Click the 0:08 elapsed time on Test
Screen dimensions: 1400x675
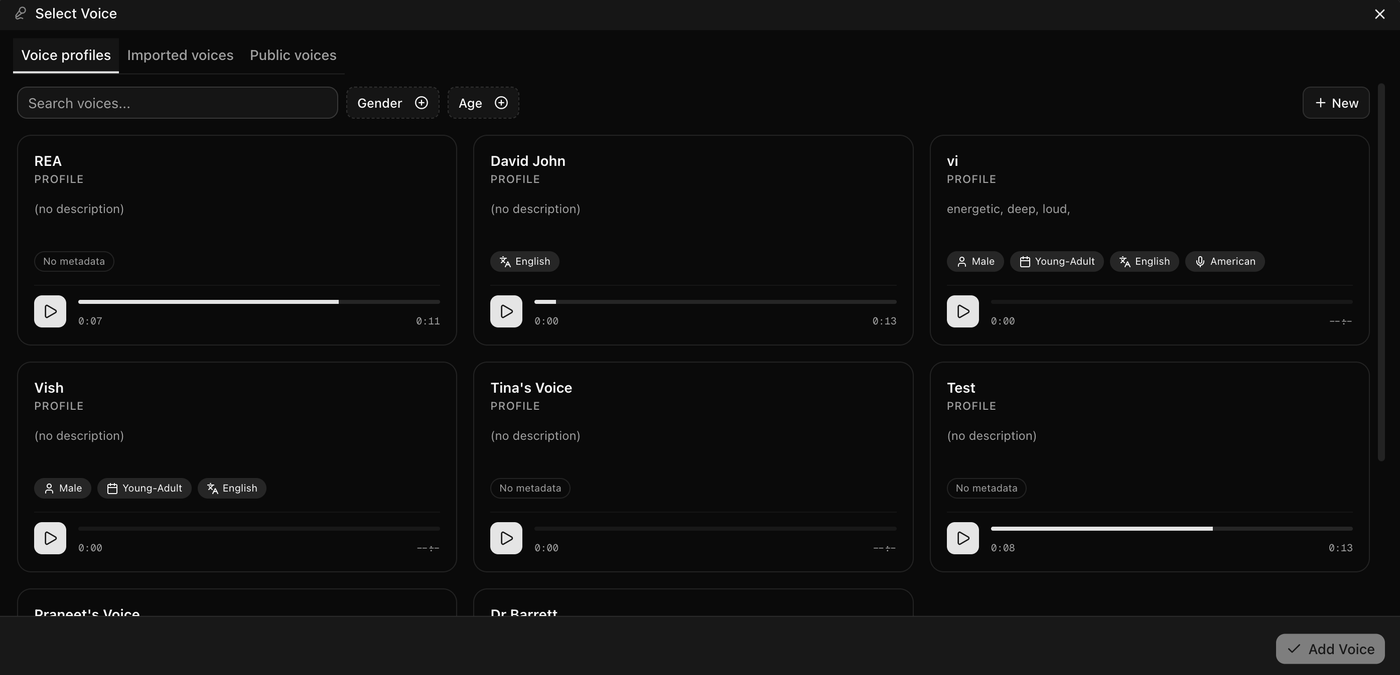[x=1003, y=548]
